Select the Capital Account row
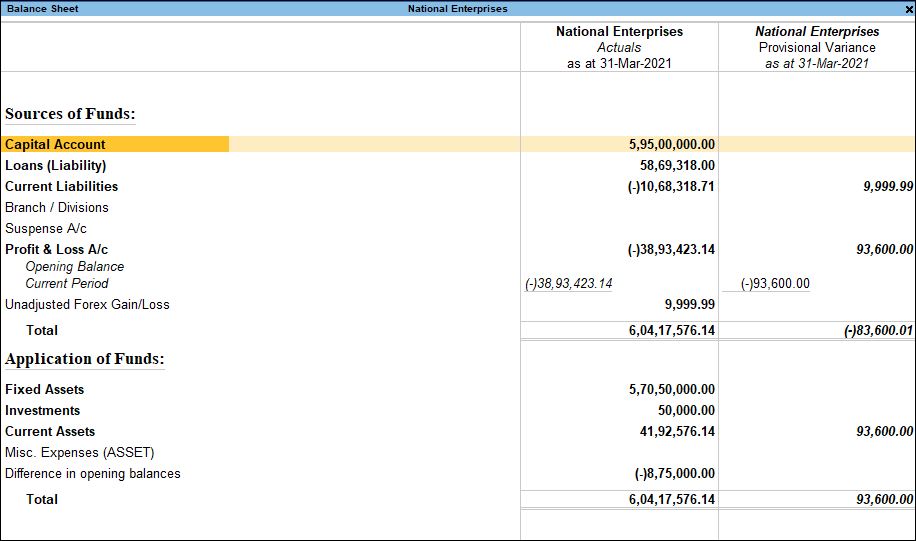Viewport: 916px width, 541px height. [x=458, y=144]
